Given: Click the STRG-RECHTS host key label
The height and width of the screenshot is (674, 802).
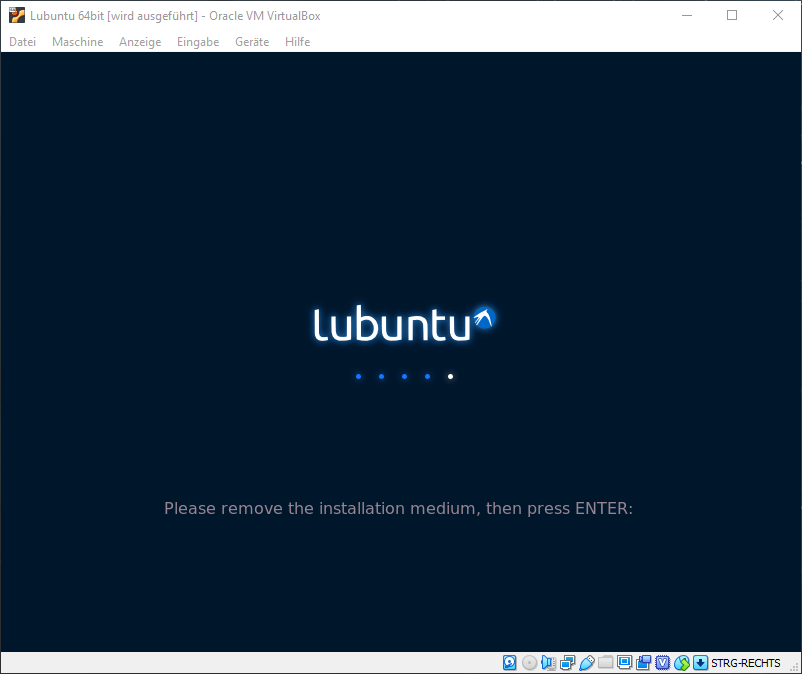Looking at the screenshot, I should (746, 663).
